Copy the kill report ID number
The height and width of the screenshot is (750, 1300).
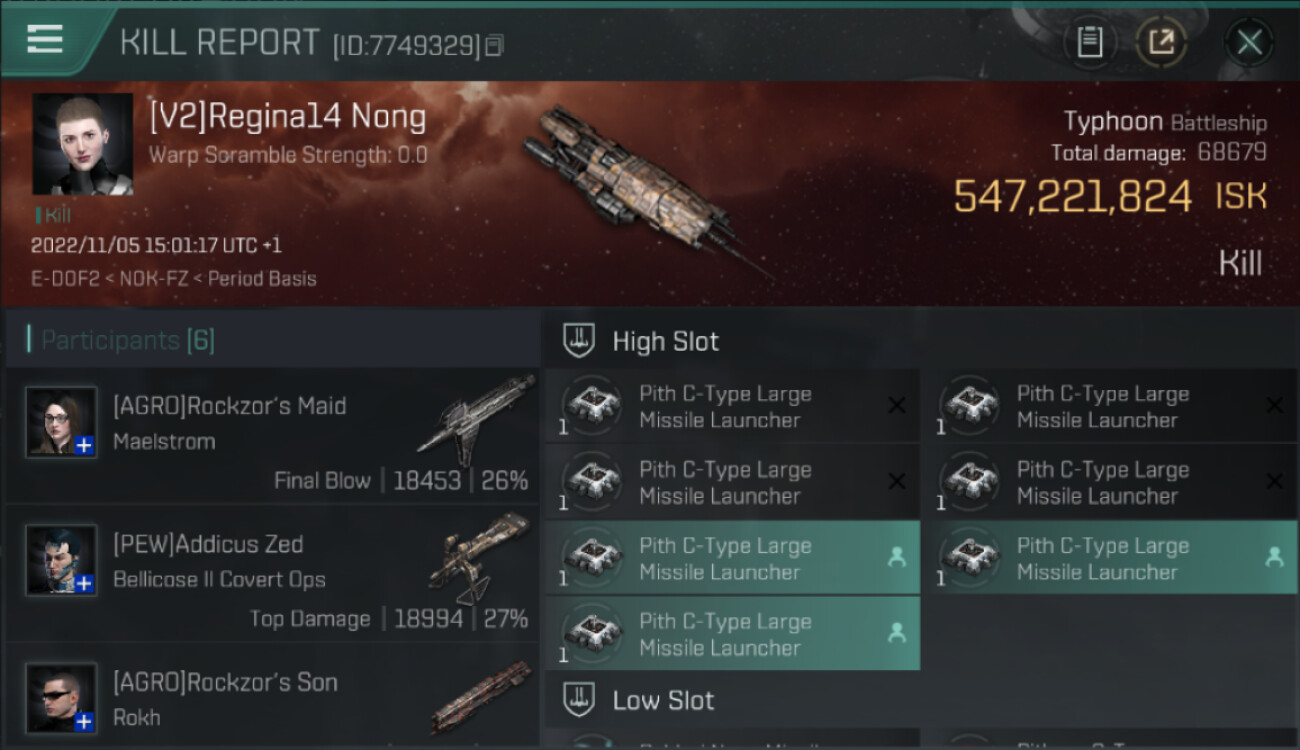495,45
